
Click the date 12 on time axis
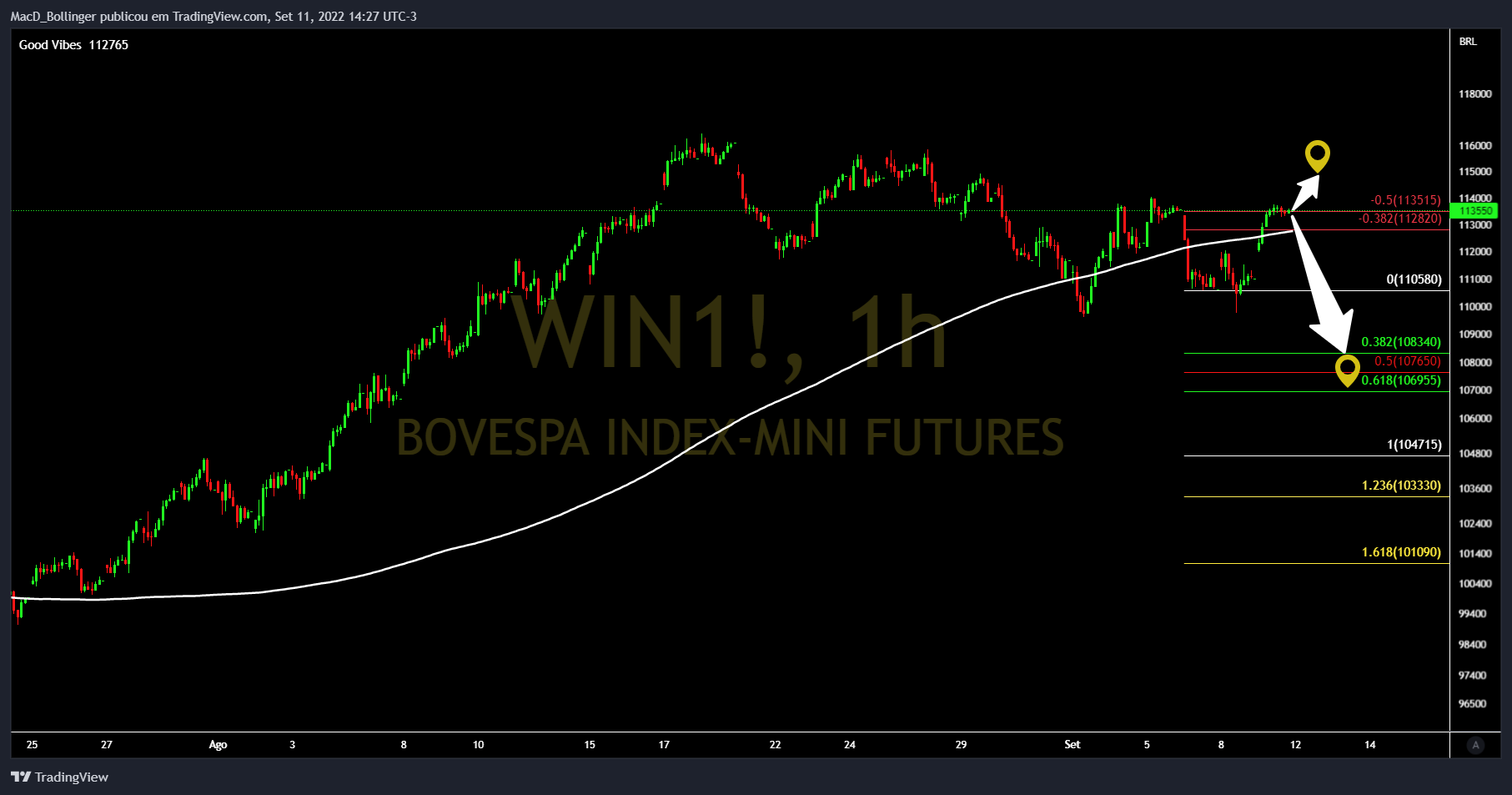click(1295, 745)
